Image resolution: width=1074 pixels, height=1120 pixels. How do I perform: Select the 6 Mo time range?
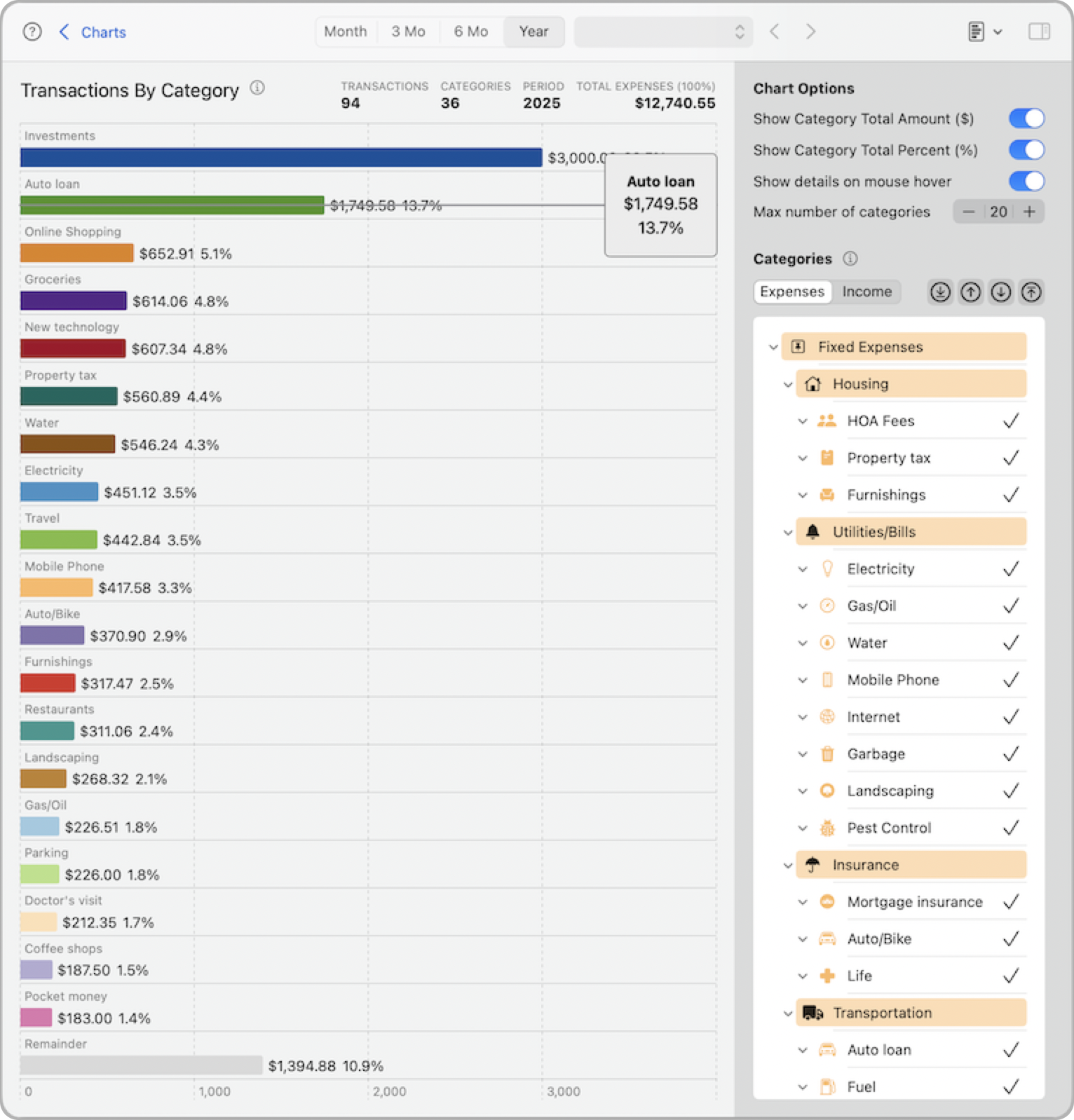pyautogui.click(x=470, y=32)
